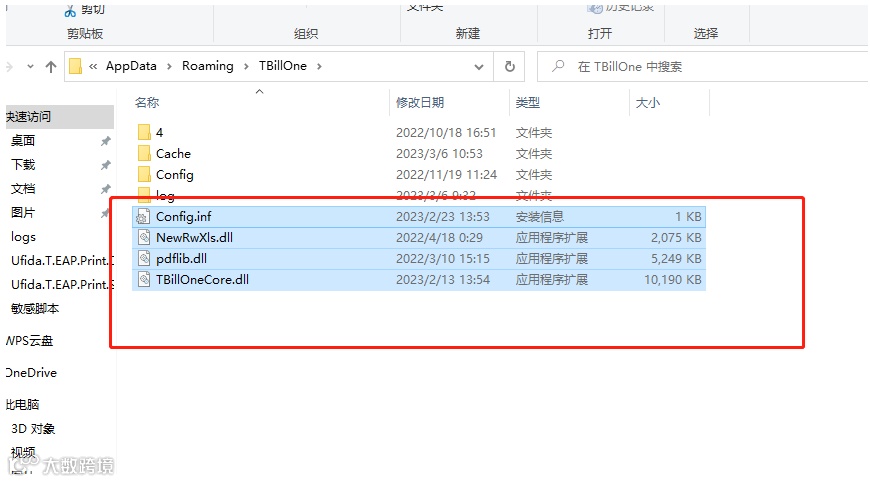Image resolution: width=870 pixels, height=482 pixels.
Task: Open 桌面 in quick access
Action: pos(23,141)
